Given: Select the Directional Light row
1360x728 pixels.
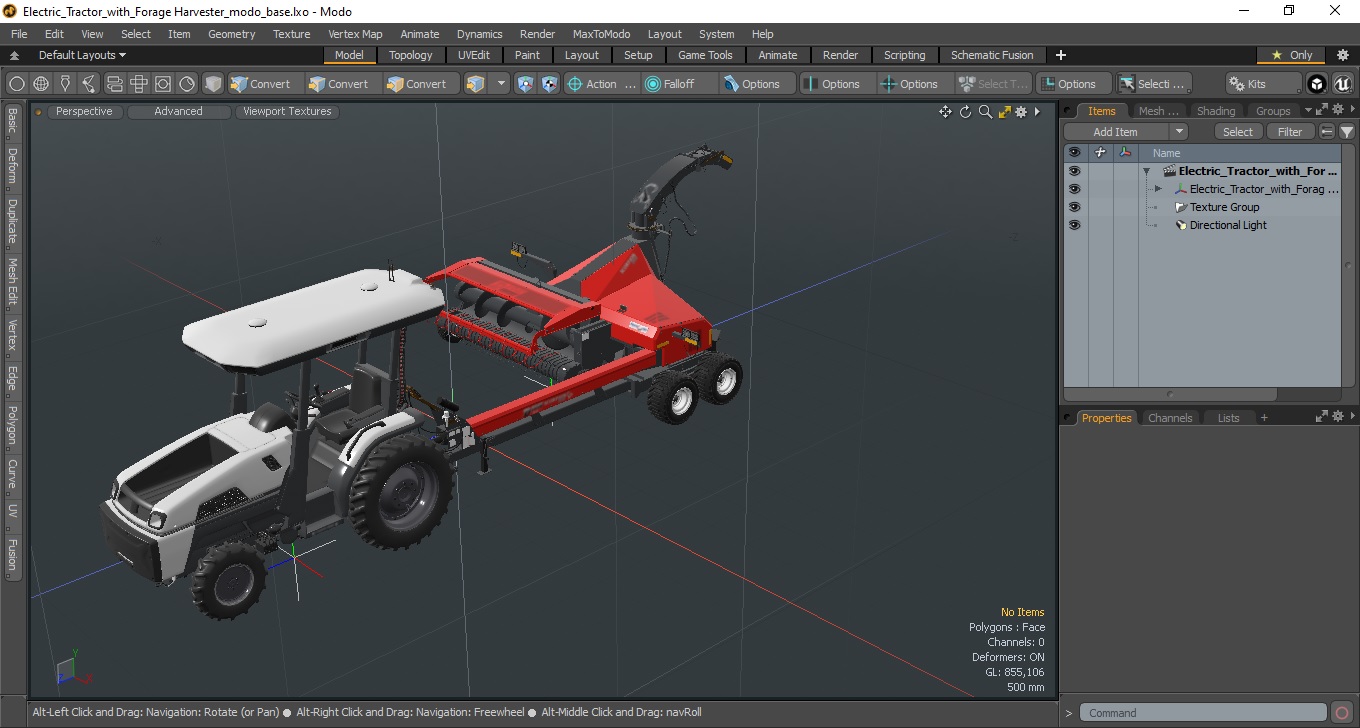Looking at the screenshot, I should [1228, 225].
